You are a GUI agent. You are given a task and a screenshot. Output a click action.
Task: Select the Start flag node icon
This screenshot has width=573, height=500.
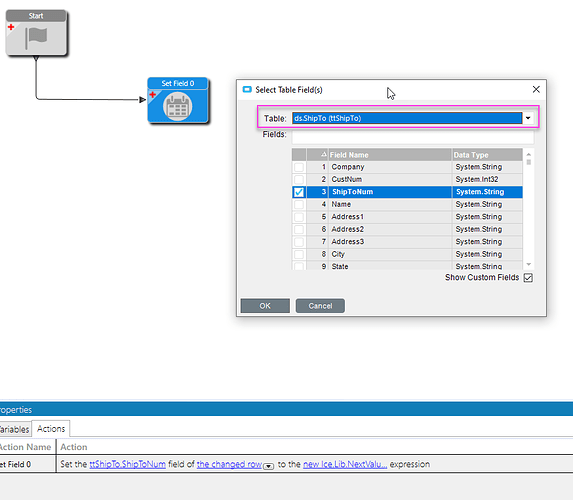36,38
